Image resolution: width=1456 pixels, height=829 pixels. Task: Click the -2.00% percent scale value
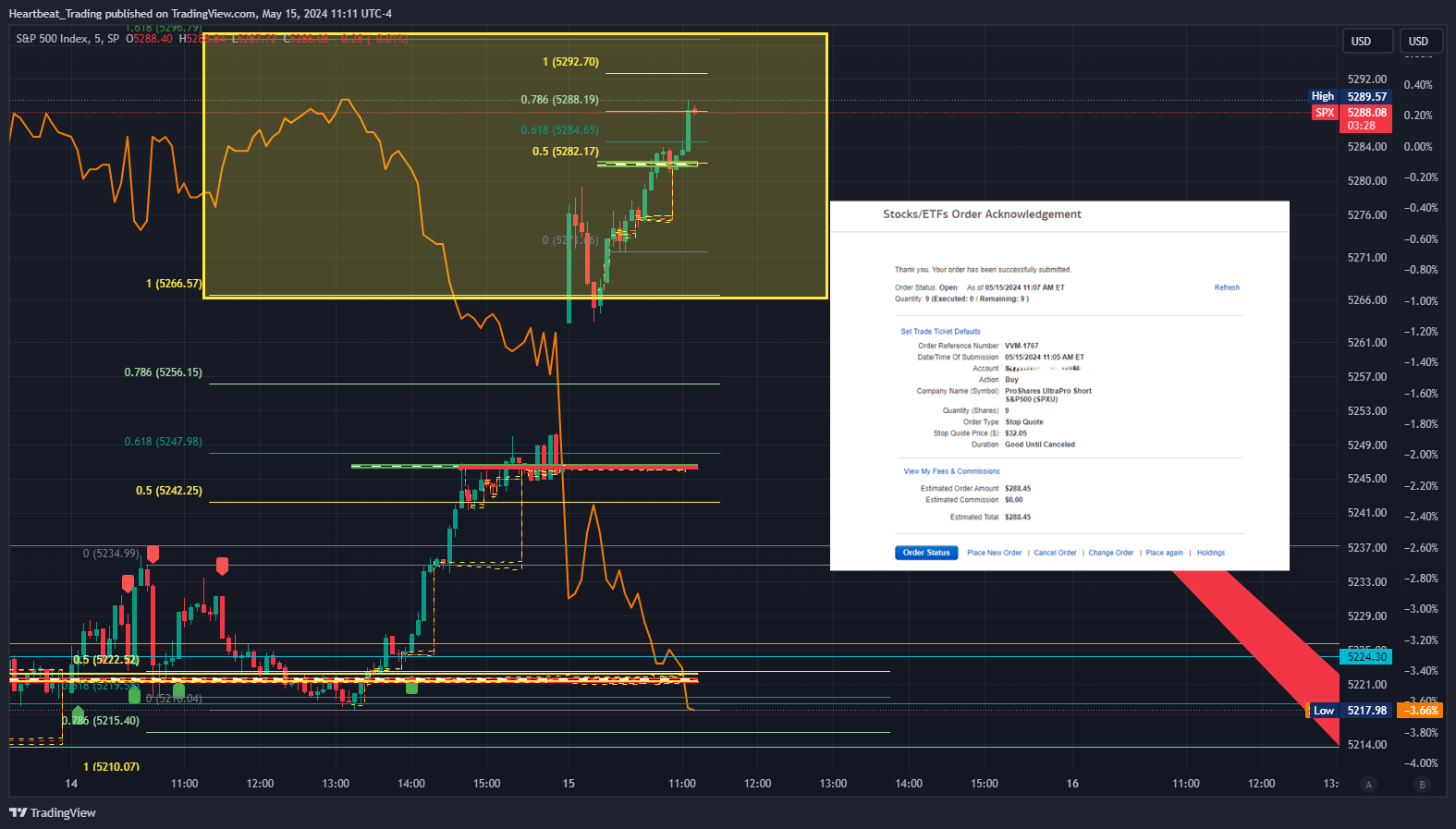tap(1421, 455)
